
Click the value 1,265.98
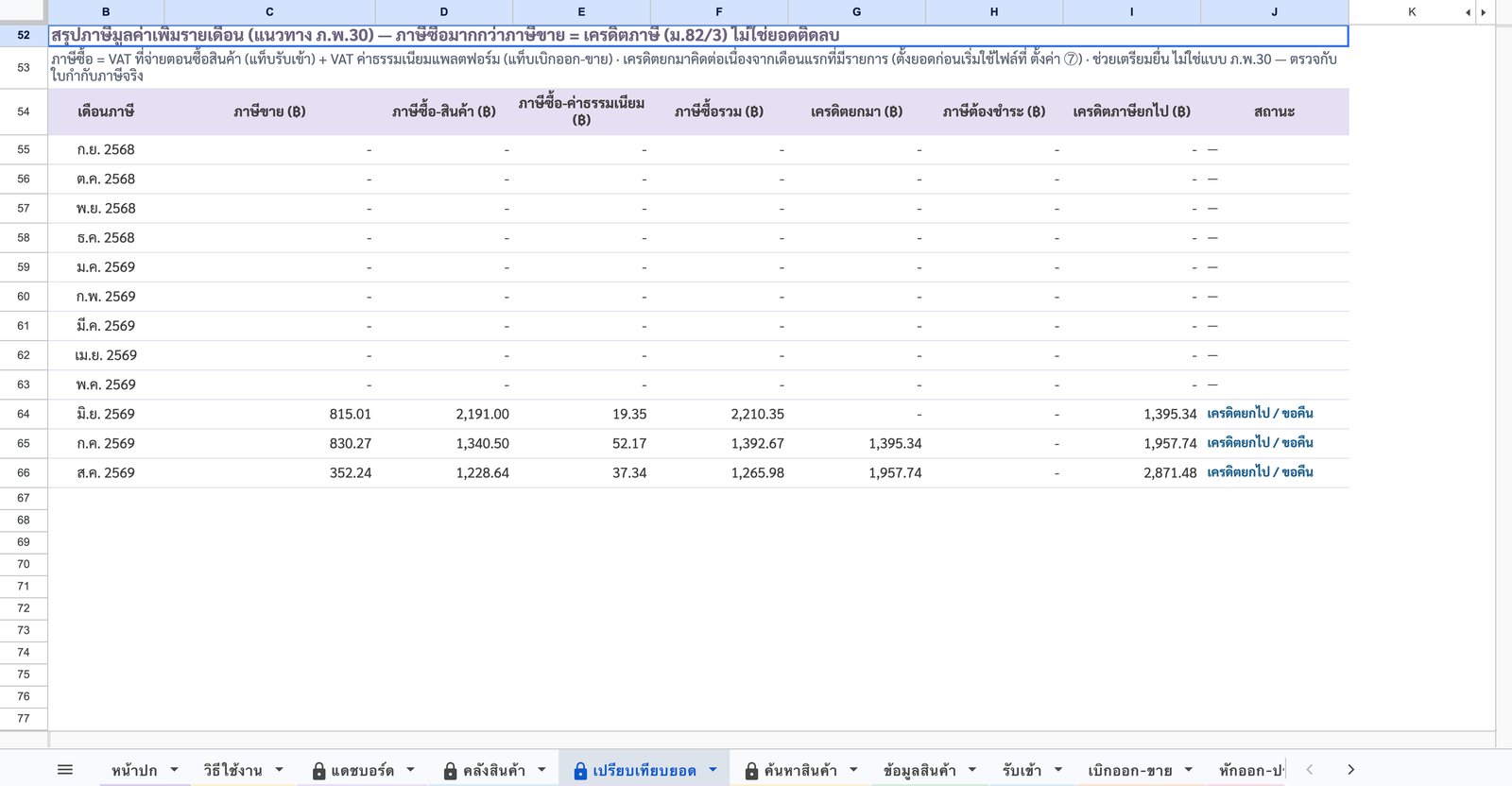pyautogui.click(x=758, y=472)
